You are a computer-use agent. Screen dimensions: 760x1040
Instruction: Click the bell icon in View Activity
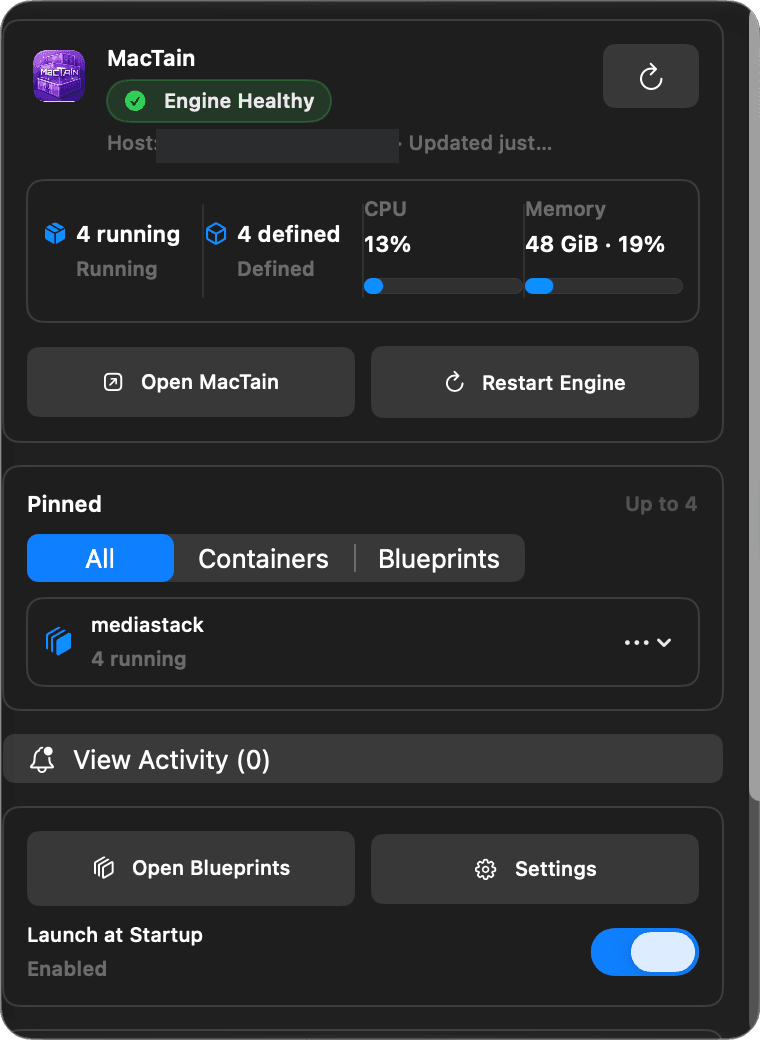[42, 759]
